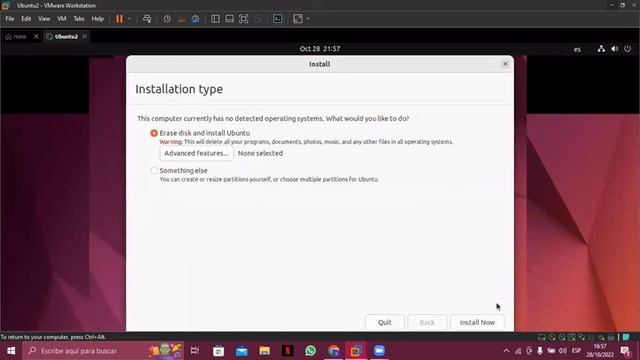Image resolution: width=640 pixels, height=360 pixels.
Task: Revert to the previous snapshot via toolbar icon
Action: click(182, 19)
